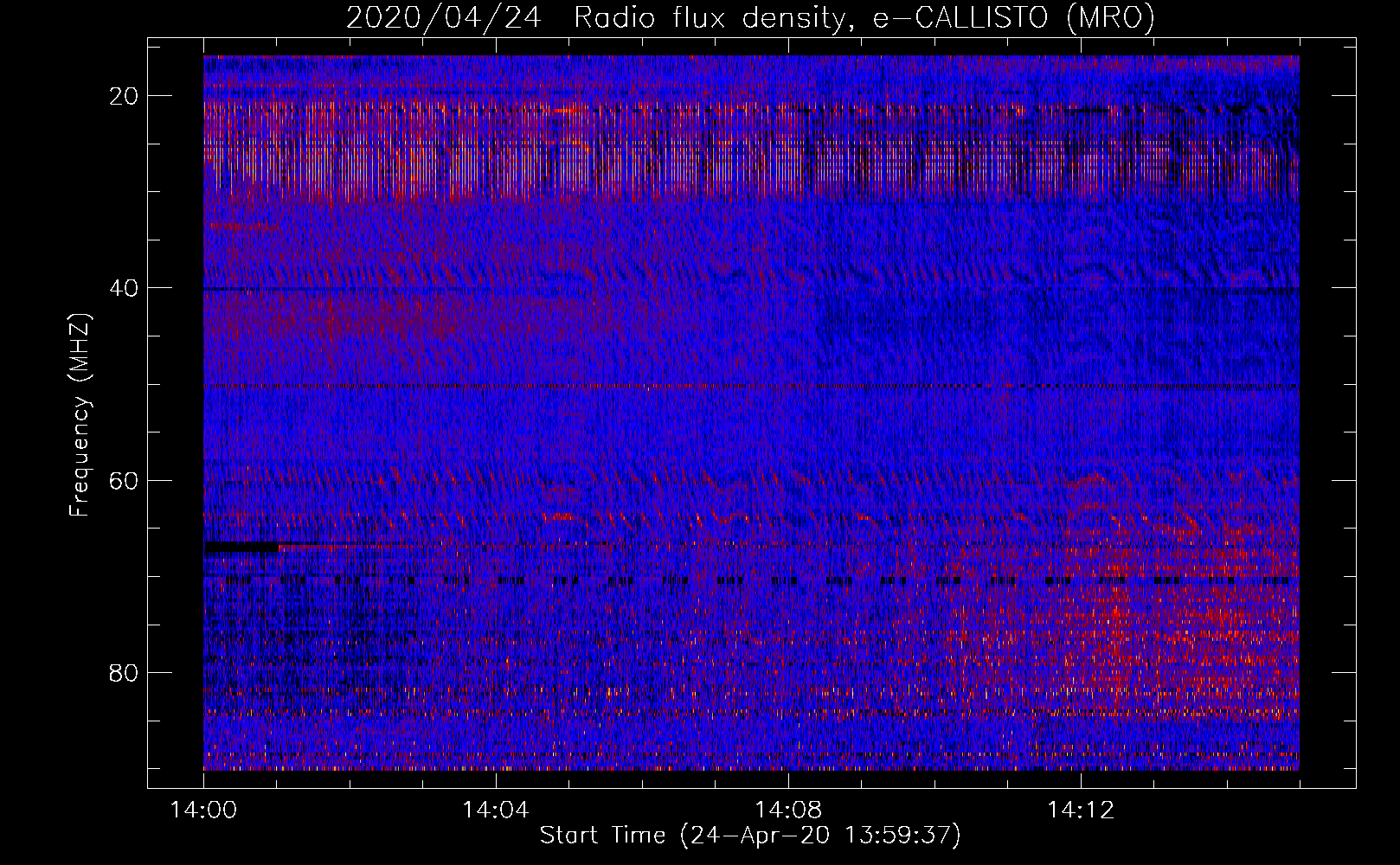Click the '14:00' time tick label
This screenshot has height=865, width=1400.
click(203, 811)
